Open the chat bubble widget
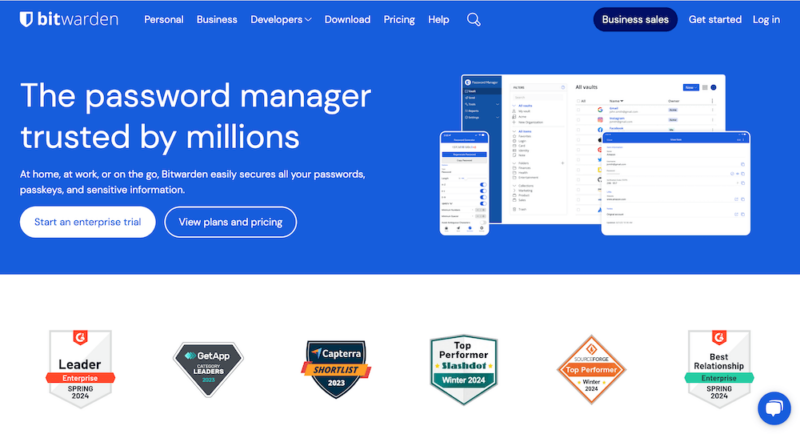This screenshot has height=434, width=800. 774,408
